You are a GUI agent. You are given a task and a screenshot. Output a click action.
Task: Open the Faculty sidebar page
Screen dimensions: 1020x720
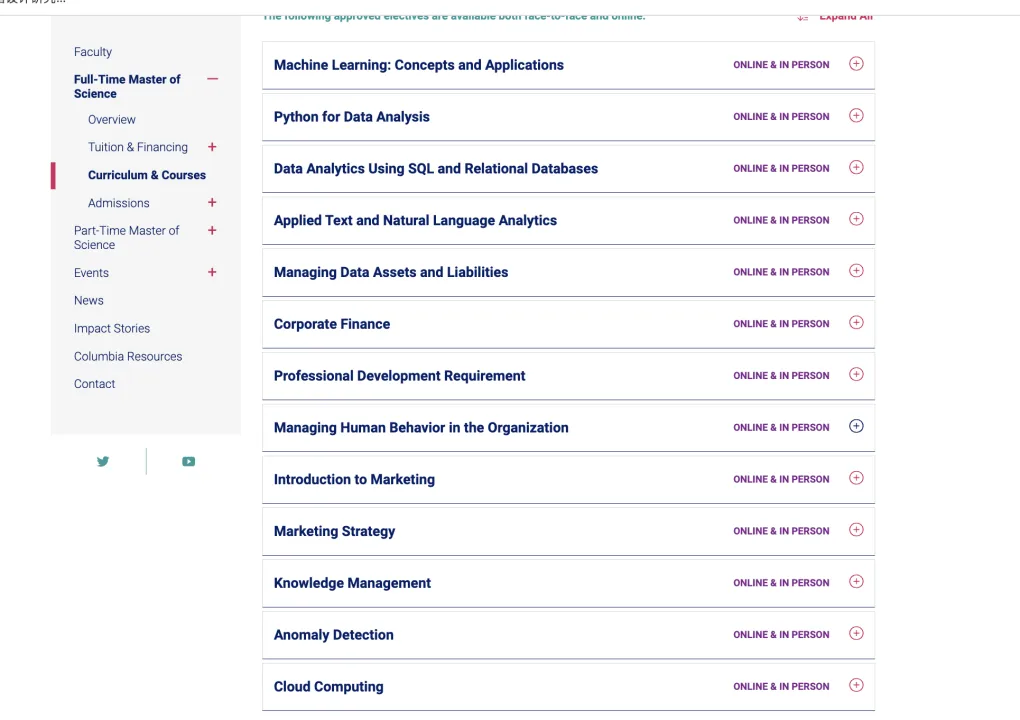tap(93, 52)
